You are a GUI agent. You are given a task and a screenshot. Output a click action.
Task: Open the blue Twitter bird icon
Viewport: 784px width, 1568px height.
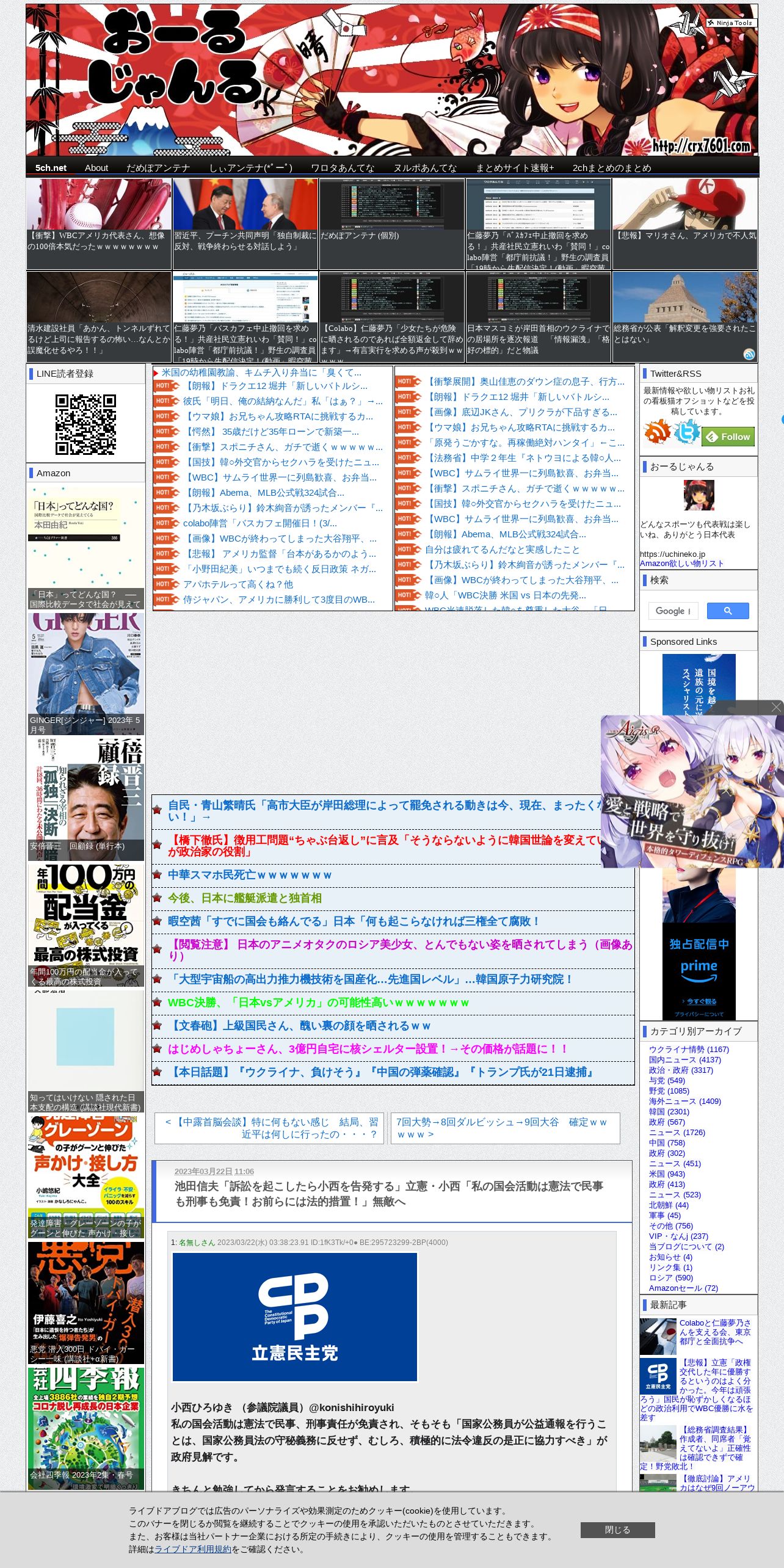pos(686,432)
